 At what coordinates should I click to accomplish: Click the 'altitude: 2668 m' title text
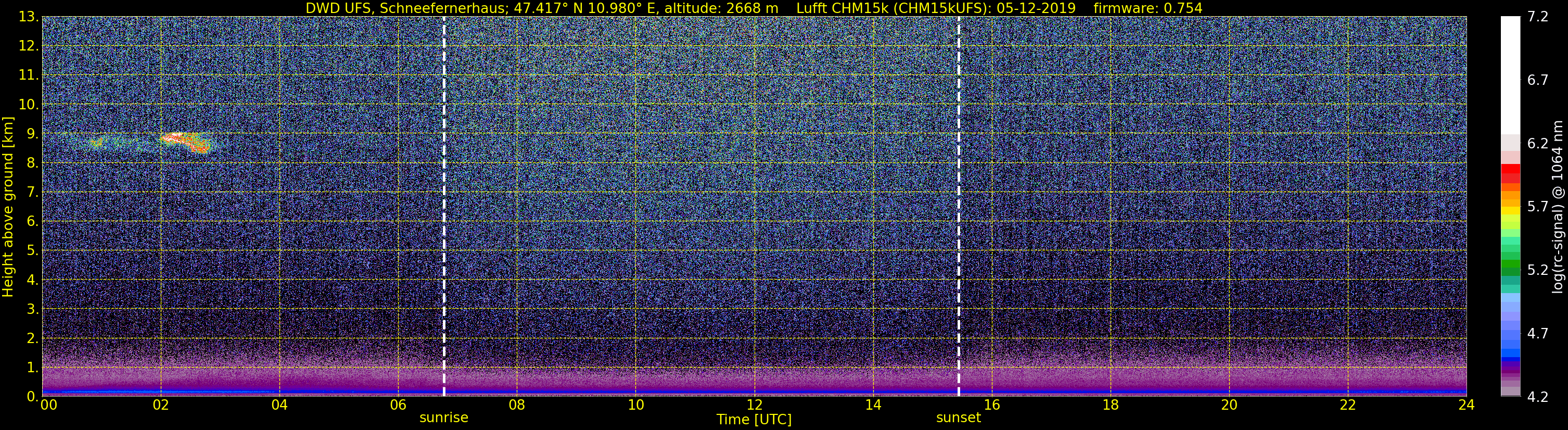pyautogui.click(x=721, y=8)
